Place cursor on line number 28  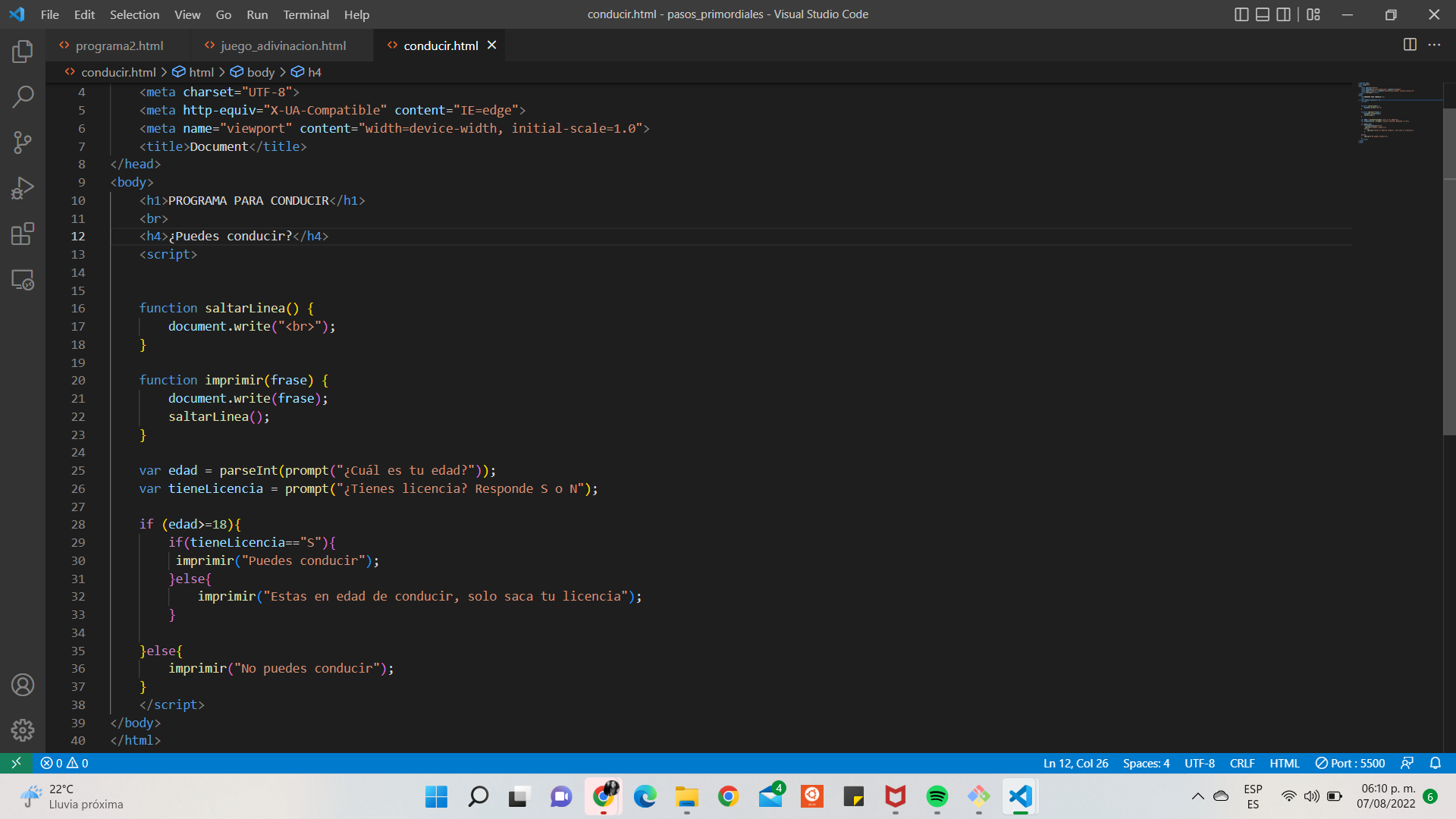[78, 524]
